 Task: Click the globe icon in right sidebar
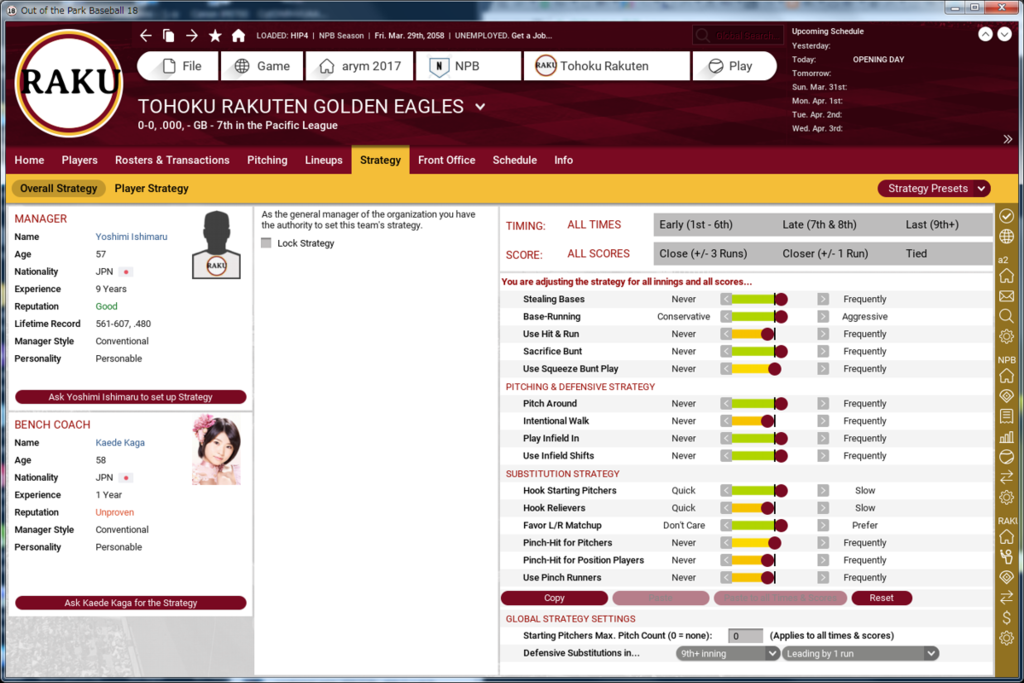click(x=1006, y=236)
